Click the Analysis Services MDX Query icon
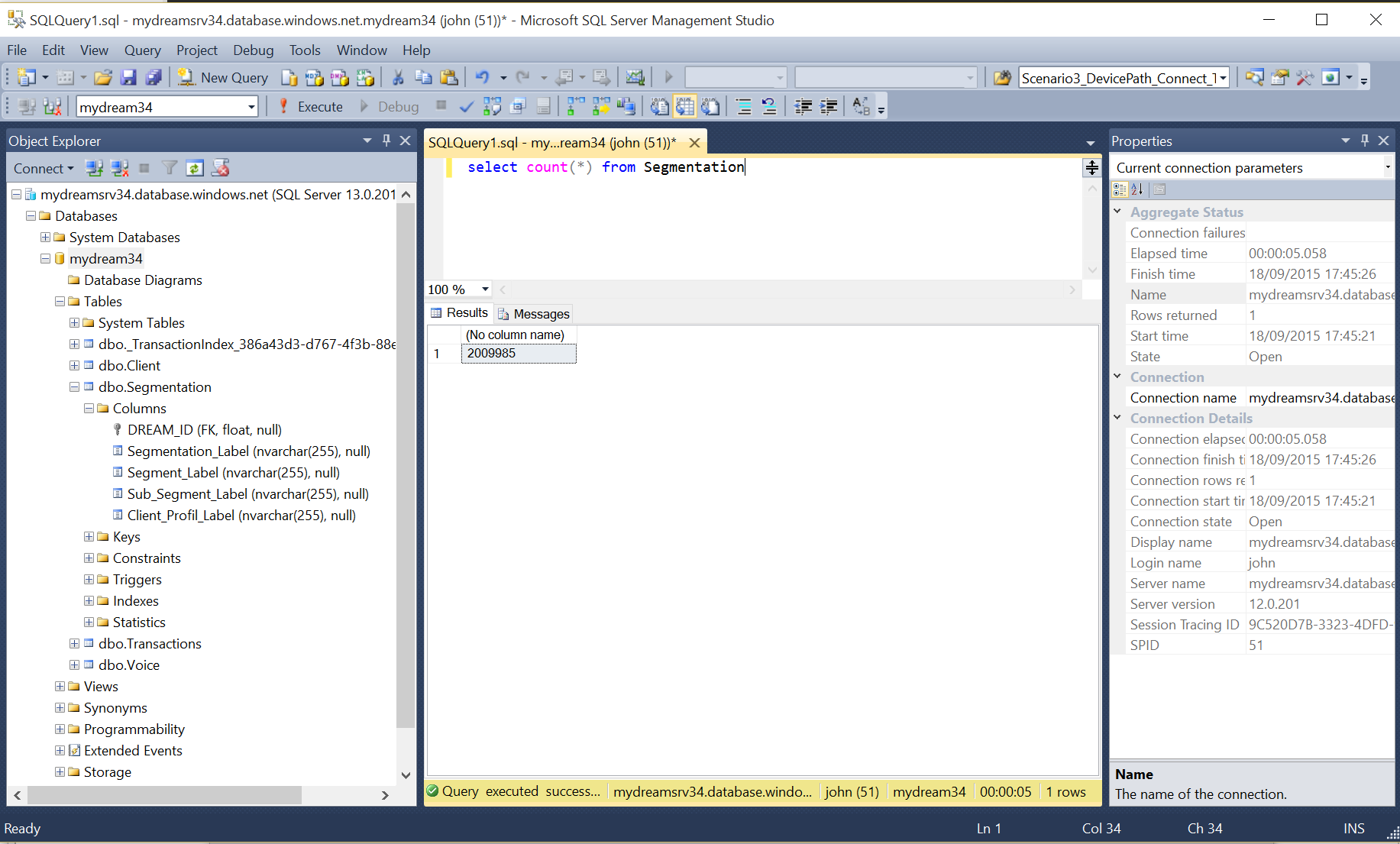Screen dimensions: 1400x844 tap(314, 77)
